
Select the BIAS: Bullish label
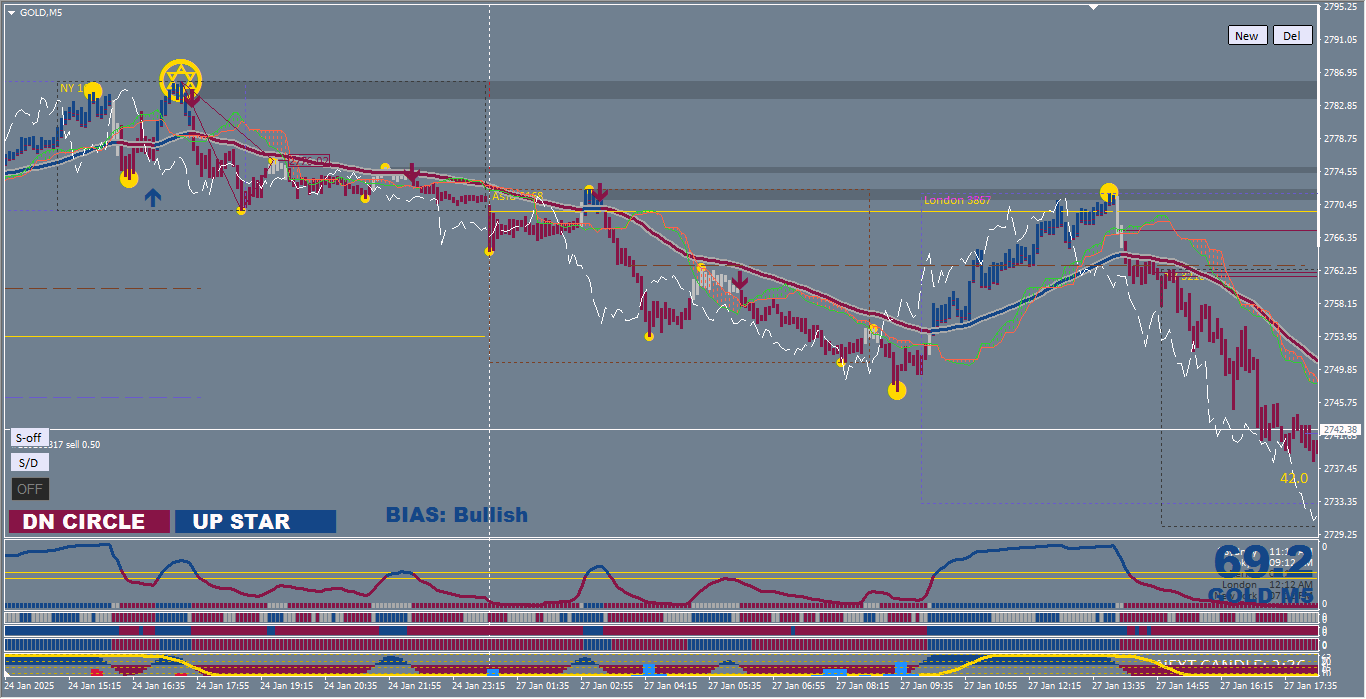click(x=456, y=515)
